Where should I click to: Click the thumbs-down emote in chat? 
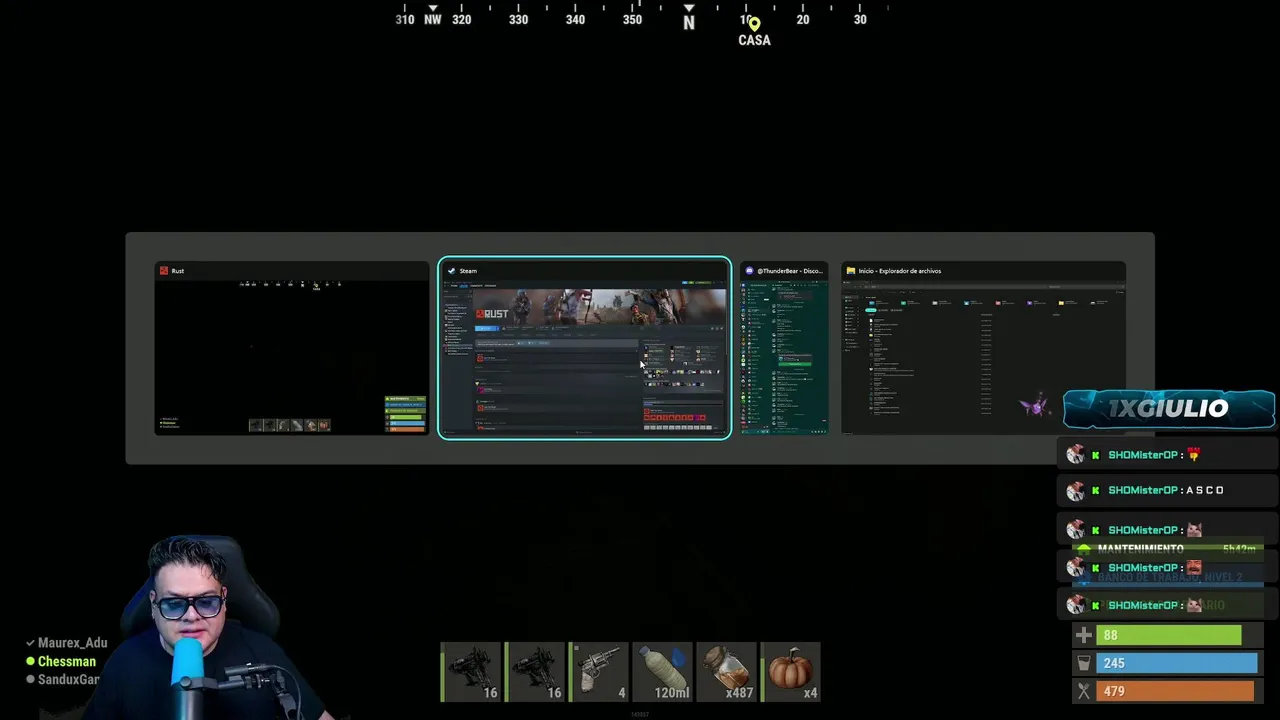point(1193,455)
